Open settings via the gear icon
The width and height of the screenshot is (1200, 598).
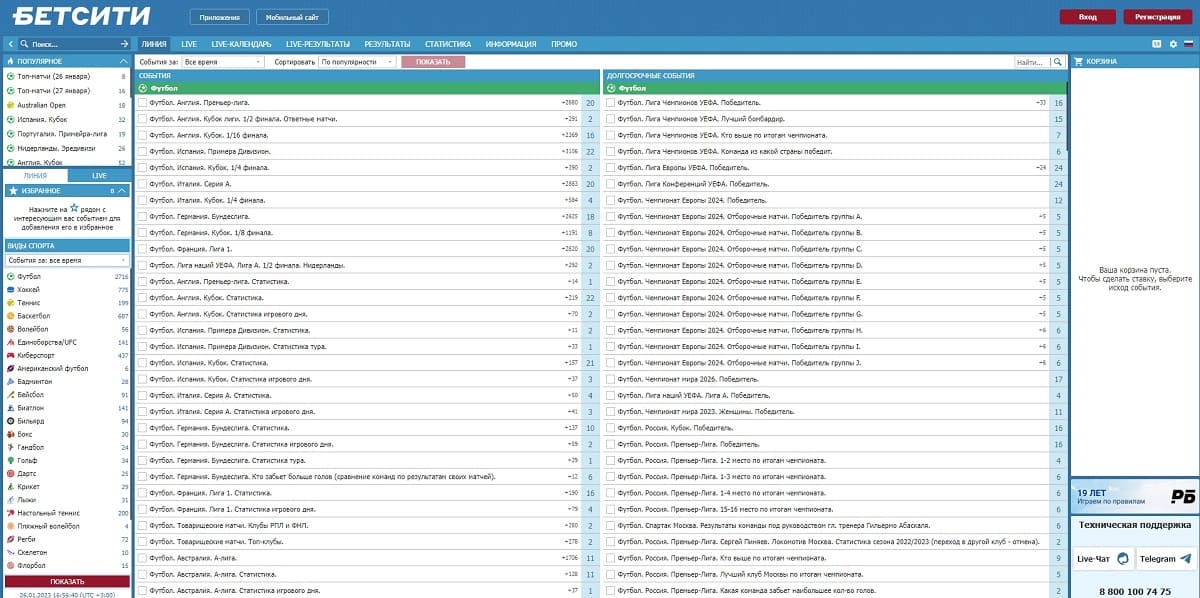coord(1173,44)
